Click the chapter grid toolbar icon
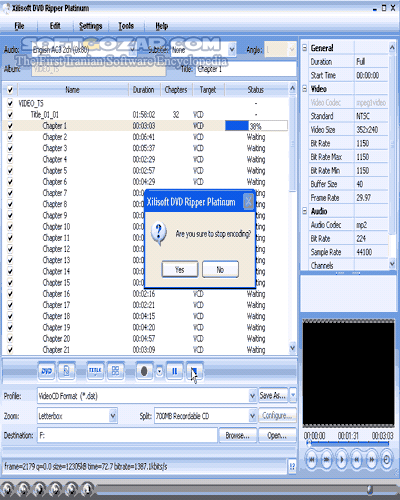Image resolution: width=400 pixels, height=500 pixels. pyautogui.click(x=115, y=371)
